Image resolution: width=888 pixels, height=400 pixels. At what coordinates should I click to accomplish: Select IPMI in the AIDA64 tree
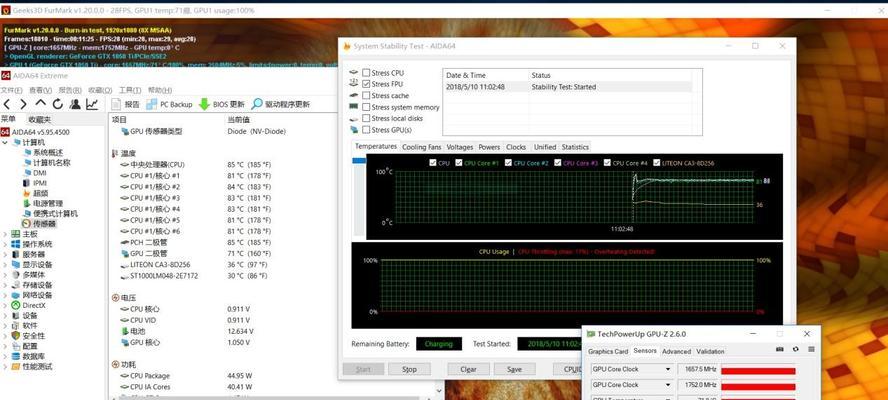[x=35, y=183]
